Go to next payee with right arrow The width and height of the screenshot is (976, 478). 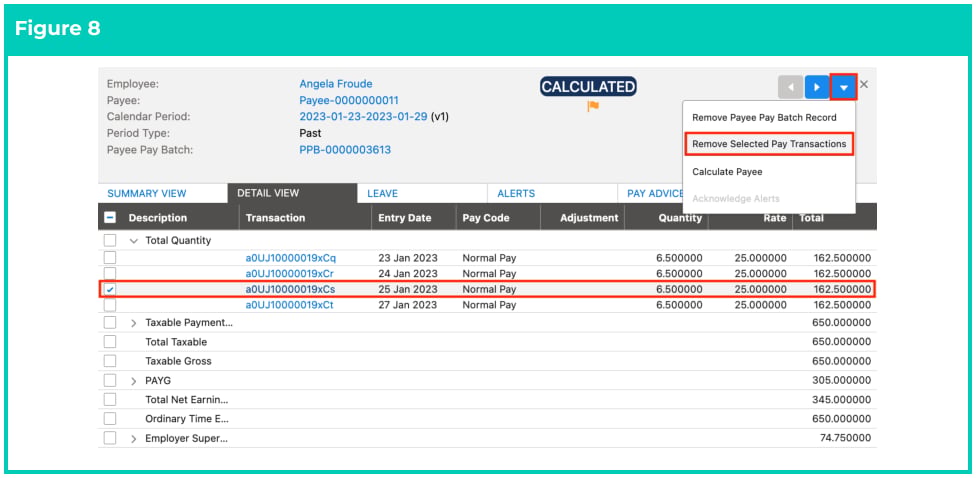click(x=817, y=87)
